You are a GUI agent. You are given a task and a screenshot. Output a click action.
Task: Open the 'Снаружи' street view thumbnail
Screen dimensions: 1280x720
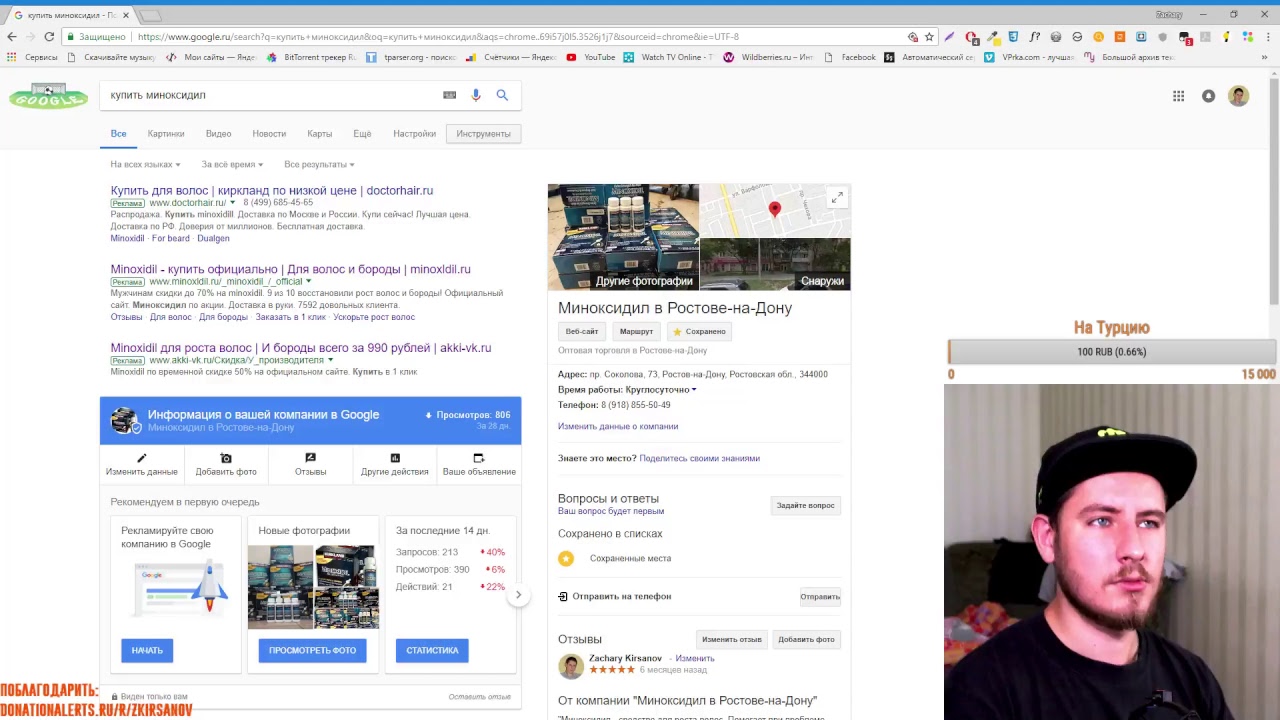pyautogui.click(x=775, y=264)
